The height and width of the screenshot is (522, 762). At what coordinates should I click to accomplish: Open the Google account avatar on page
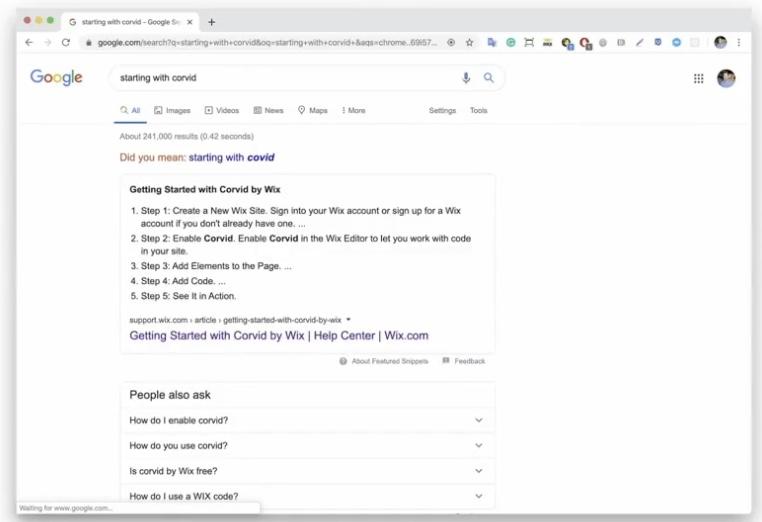[x=726, y=78]
